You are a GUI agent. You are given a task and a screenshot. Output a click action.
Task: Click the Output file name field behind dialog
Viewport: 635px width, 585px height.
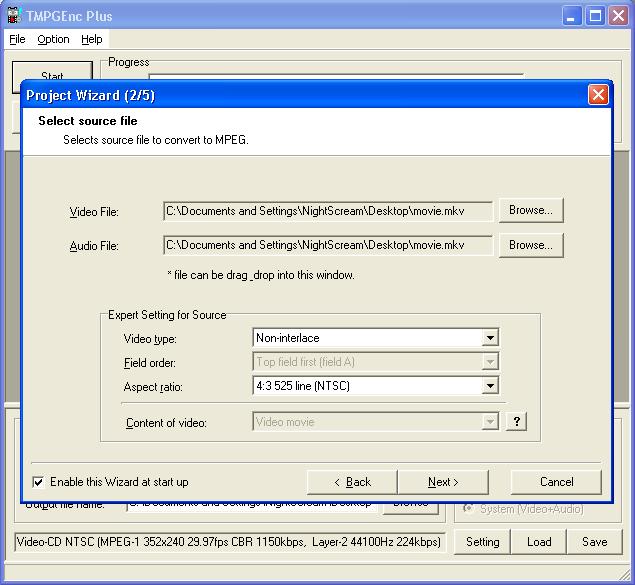point(251,507)
